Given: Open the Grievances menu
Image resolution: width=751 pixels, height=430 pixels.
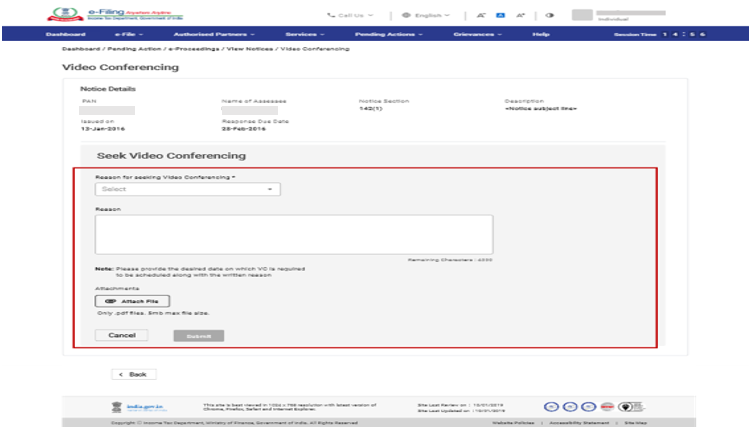Looking at the screenshot, I should (482, 34).
